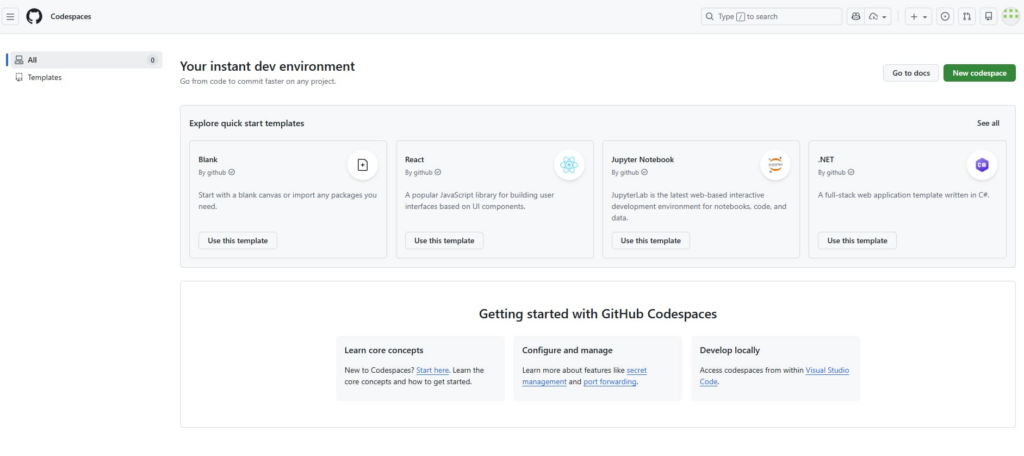
Task: Open the user avatar menu
Action: click(x=1009, y=16)
